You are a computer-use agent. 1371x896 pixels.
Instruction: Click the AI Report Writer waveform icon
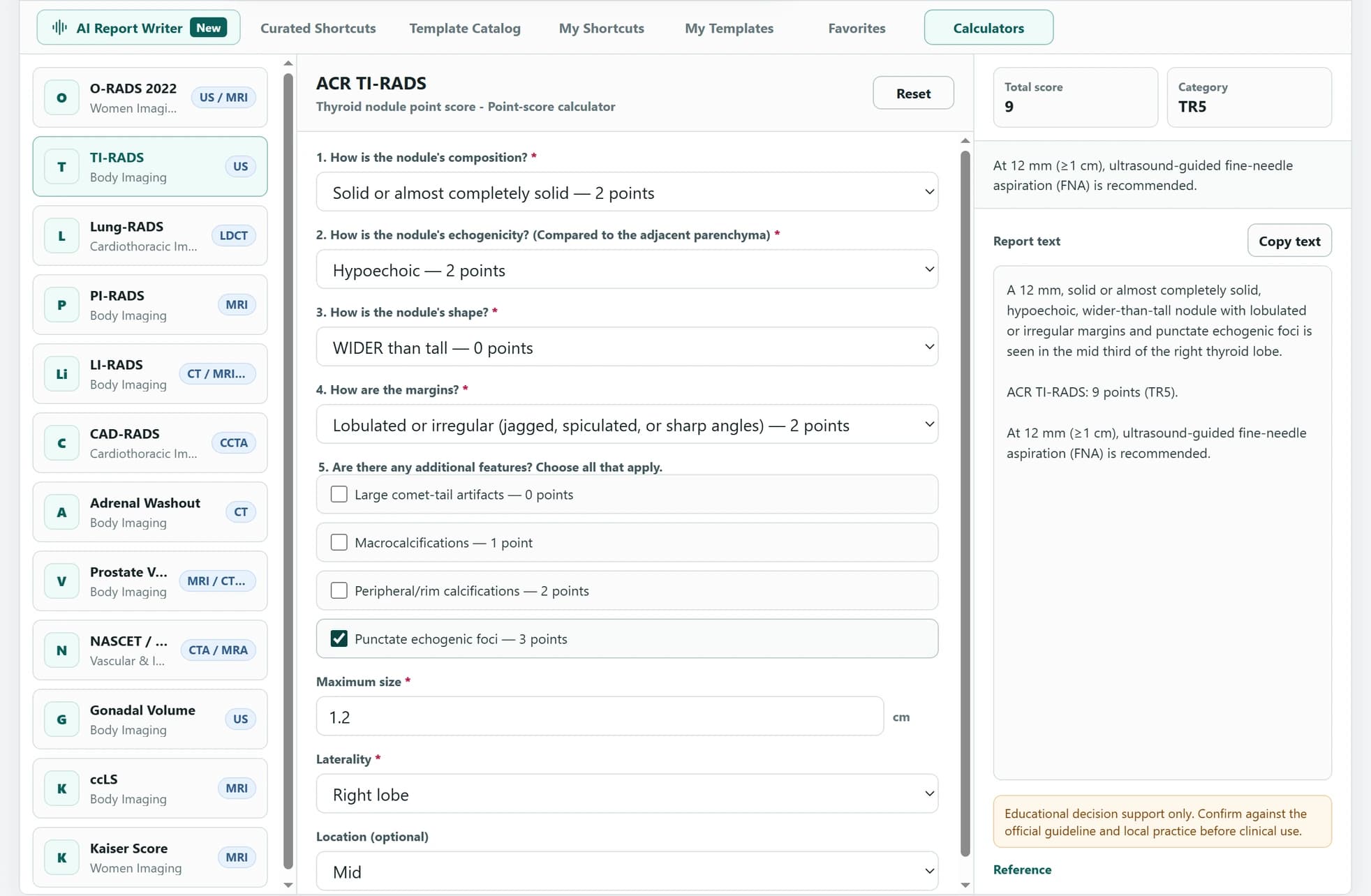coord(60,28)
